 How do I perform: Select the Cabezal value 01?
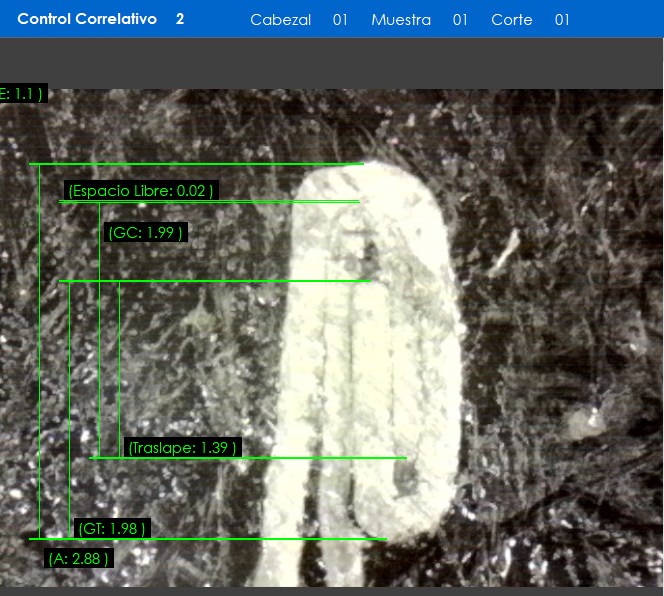tap(340, 20)
